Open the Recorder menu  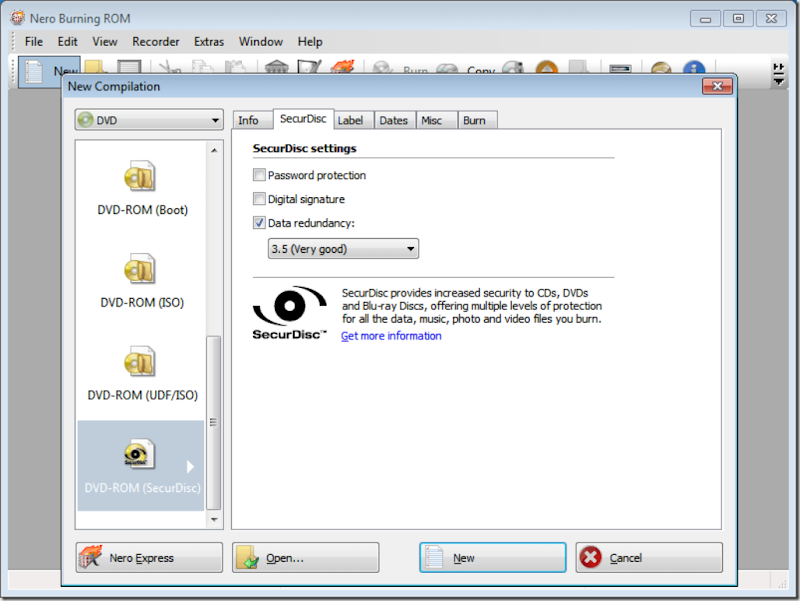point(156,42)
